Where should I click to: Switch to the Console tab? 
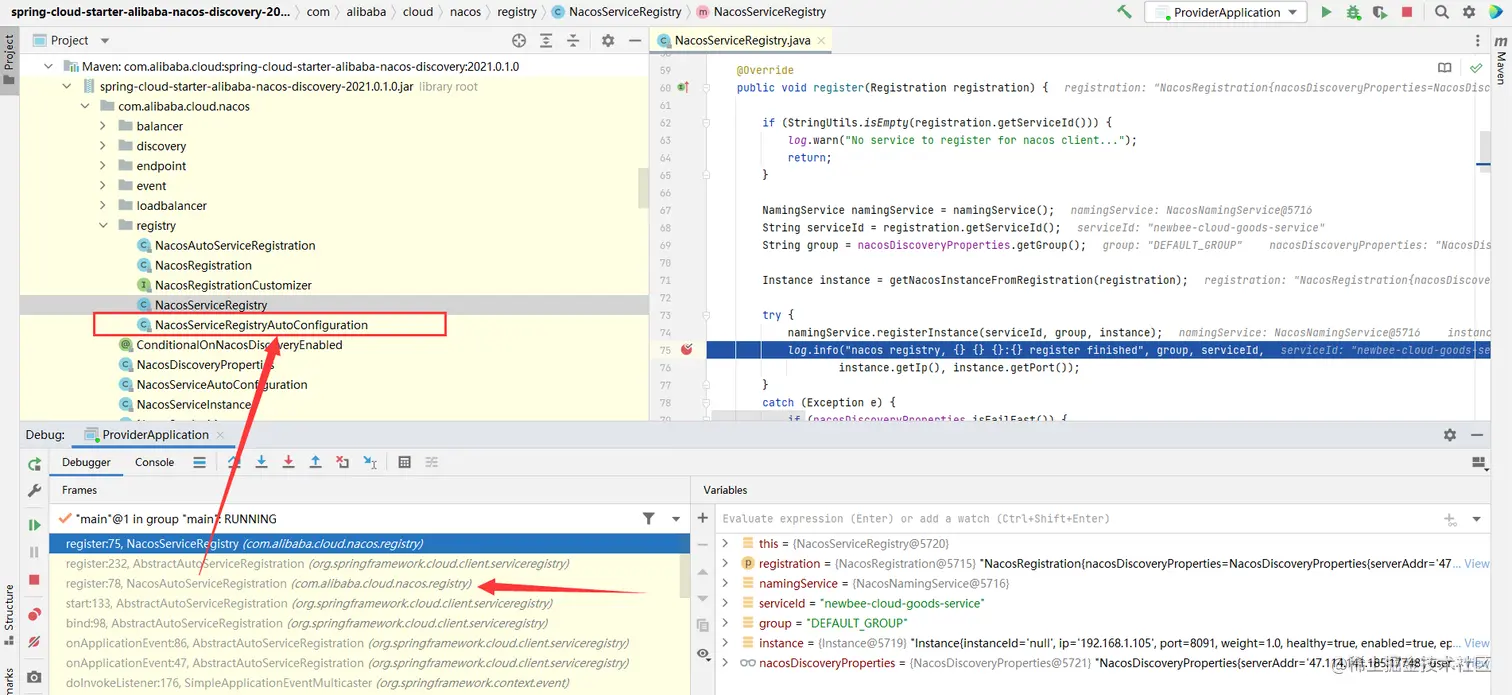click(155, 462)
